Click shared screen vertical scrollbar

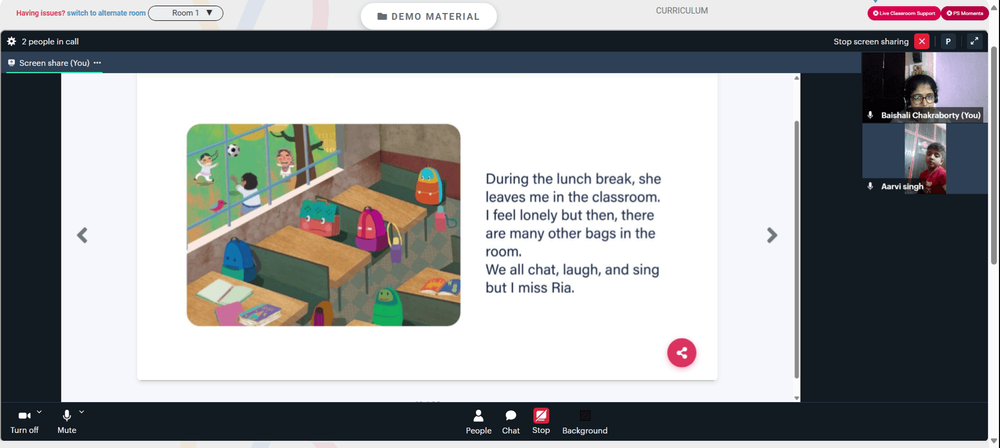coord(797,249)
